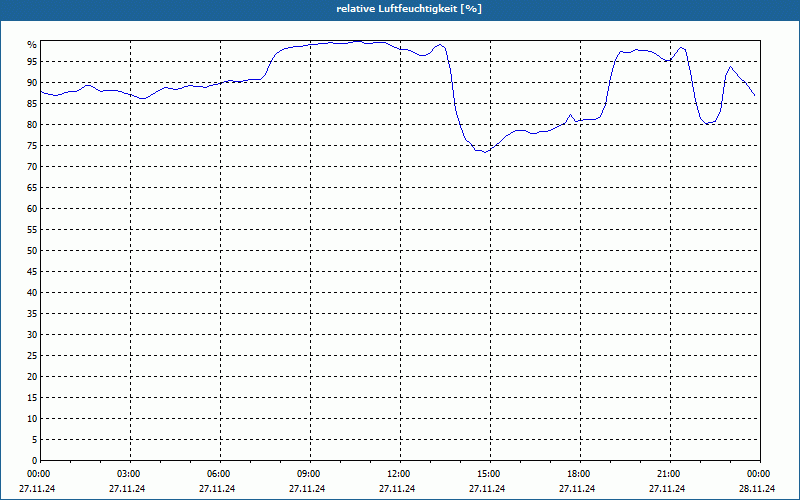800x500 pixels.
Task: Select the 28.11.24 date label
Action: coord(757,489)
